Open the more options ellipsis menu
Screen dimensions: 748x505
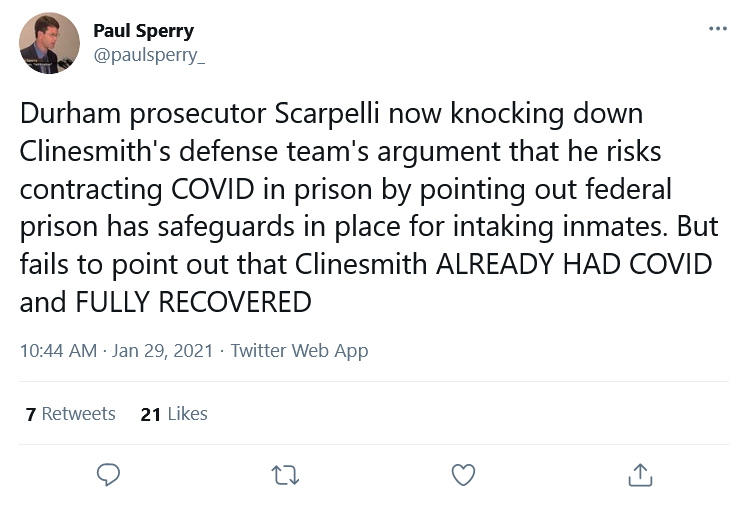(x=717, y=29)
